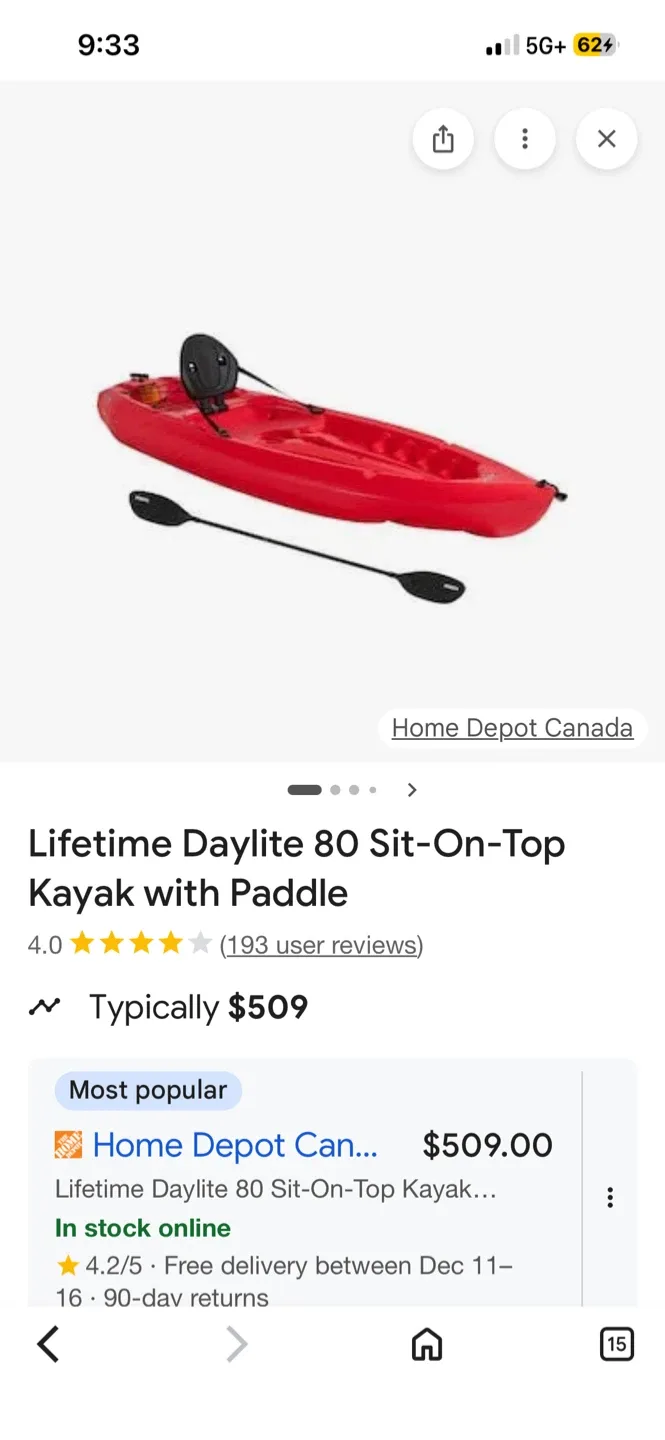Tap the Home Depot store logo icon
Viewport: 665px width, 1440px height.
(x=67, y=1145)
